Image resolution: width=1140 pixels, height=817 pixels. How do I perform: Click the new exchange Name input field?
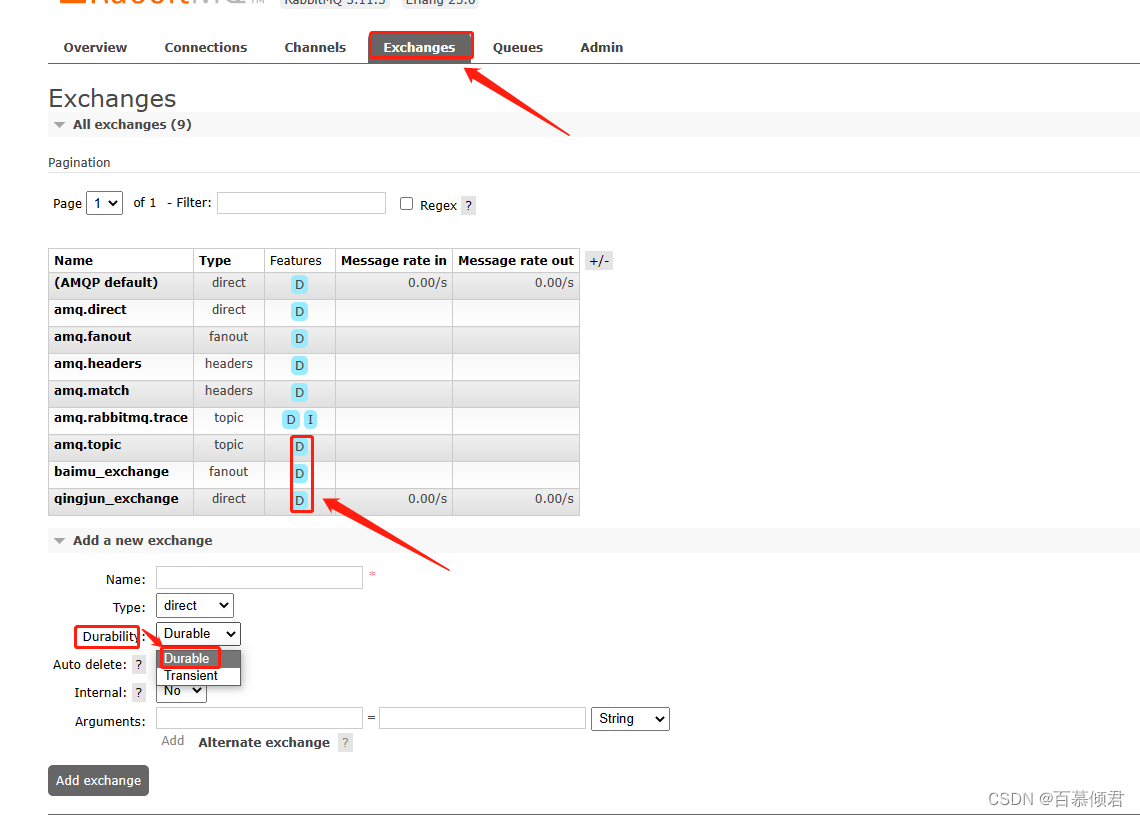pyautogui.click(x=259, y=577)
